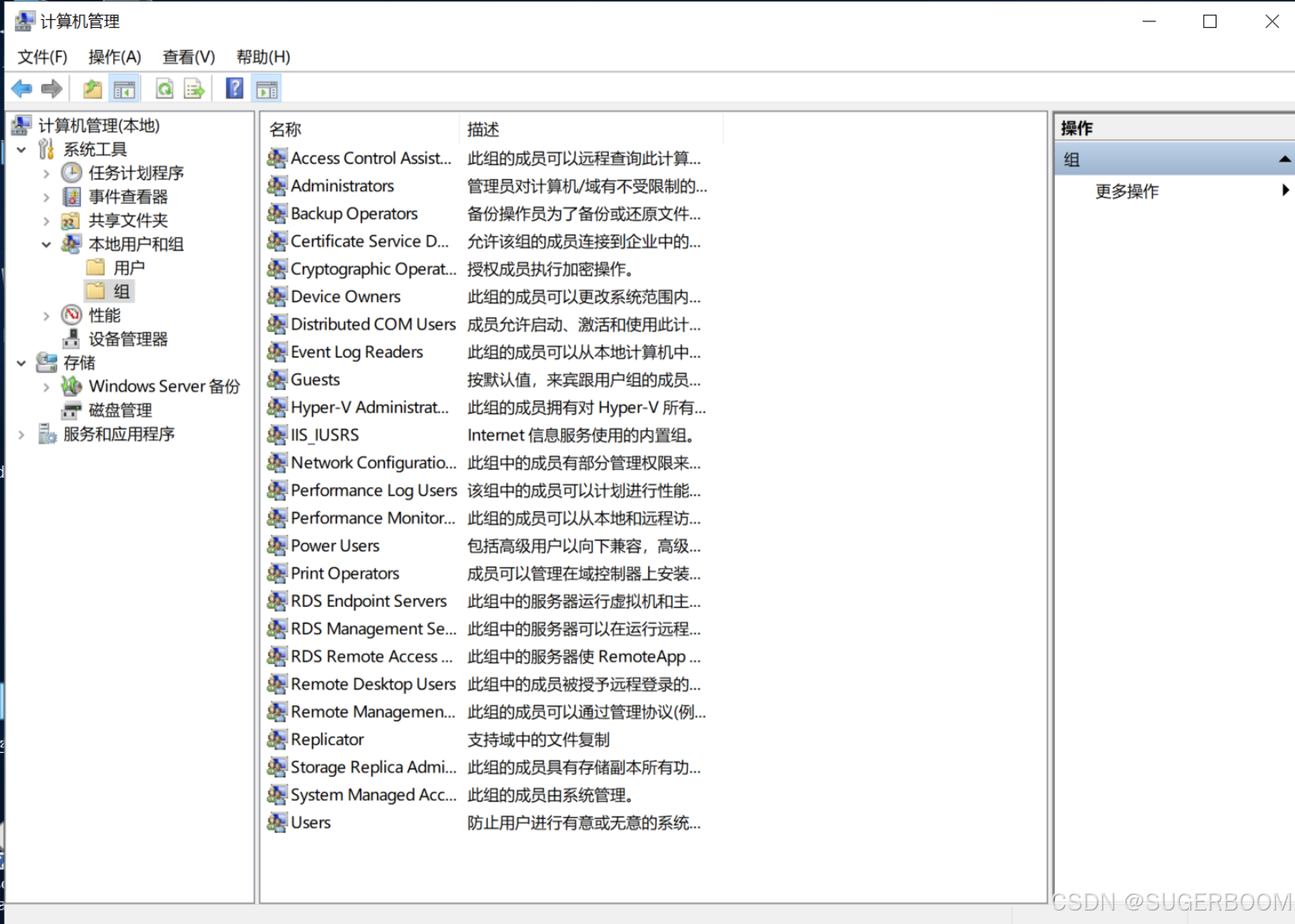Toggle the show/hide action pane icon

(267, 89)
